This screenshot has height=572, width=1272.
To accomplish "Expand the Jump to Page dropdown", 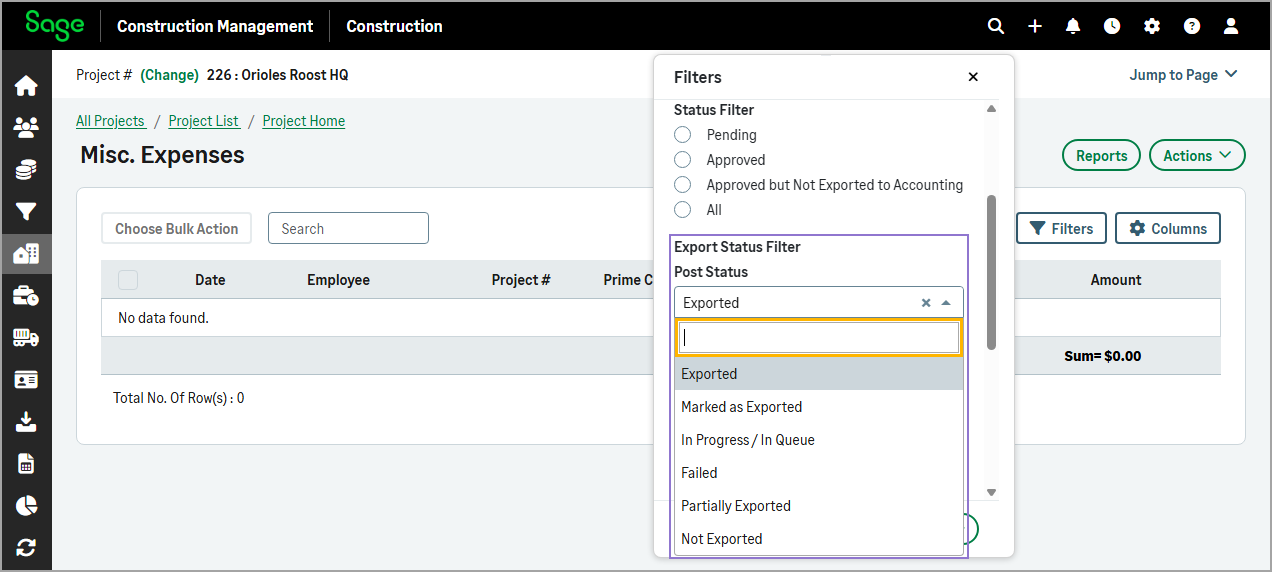I will [1183, 75].
